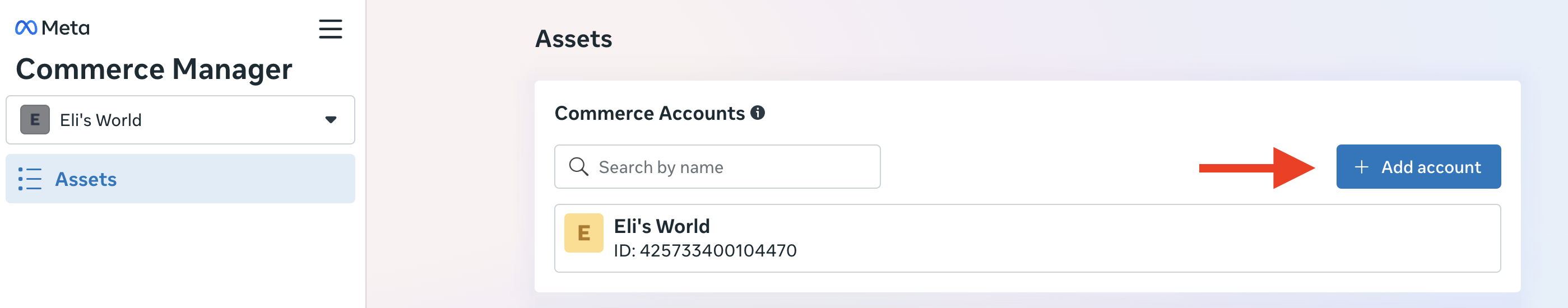The width and height of the screenshot is (1568, 308).
Task: Open the hamburger menu
Action: pos(330,29)
